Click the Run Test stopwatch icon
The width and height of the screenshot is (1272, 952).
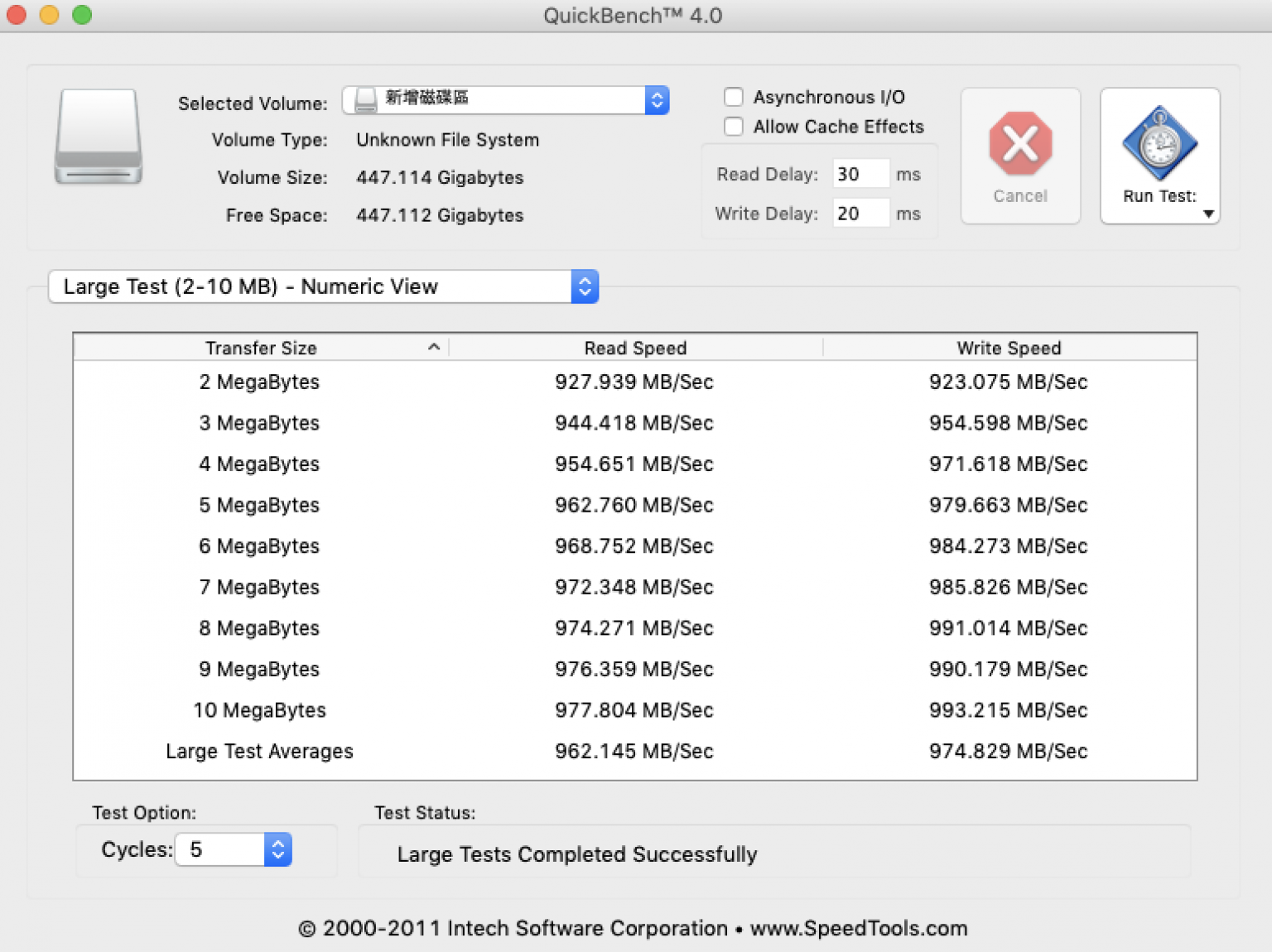tap(1159, 144)
